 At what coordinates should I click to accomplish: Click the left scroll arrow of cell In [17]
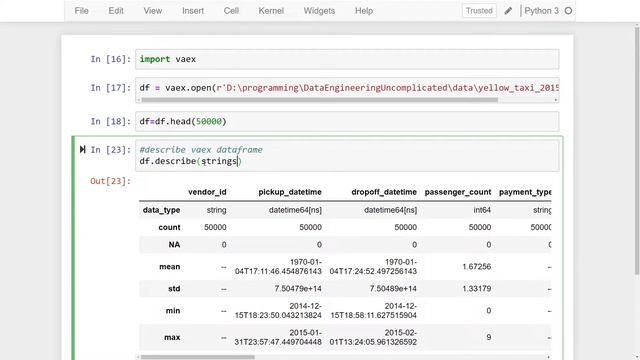coord(138,100)
